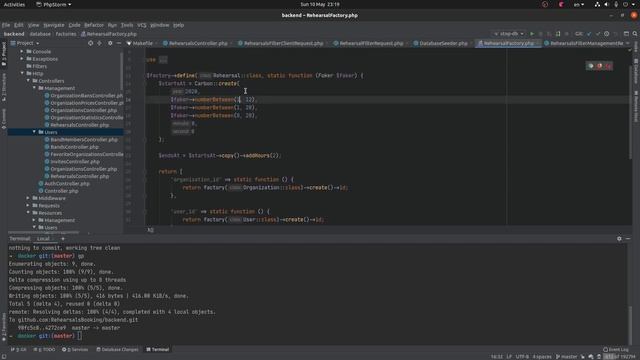Click the 'factories' breadcrumb in navigation bar
640x360 pixels.
(66, 34)
